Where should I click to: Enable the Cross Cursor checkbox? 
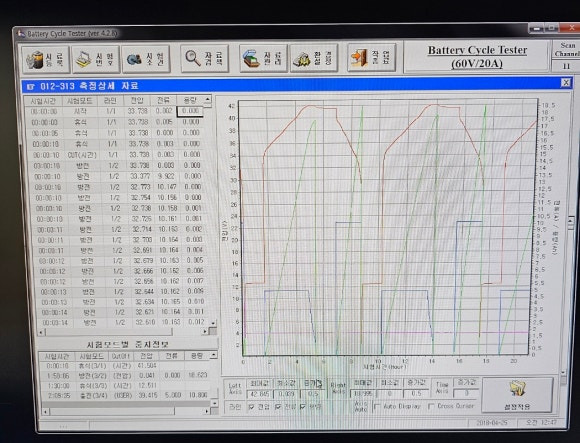pos(431,406)
